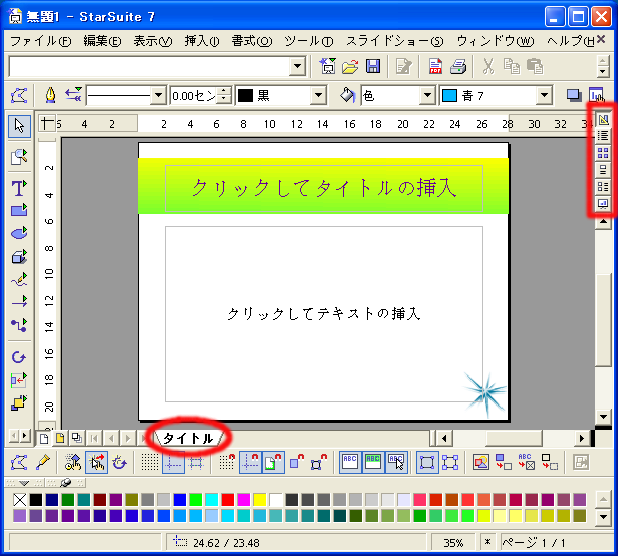Open the fill type dropdown showing 色
618x556 pixels.
[x=427, y=95]
